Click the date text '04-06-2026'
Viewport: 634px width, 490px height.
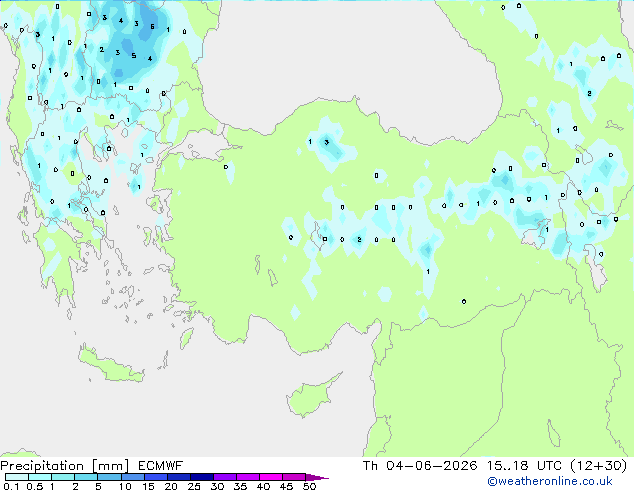click(431, 466)
